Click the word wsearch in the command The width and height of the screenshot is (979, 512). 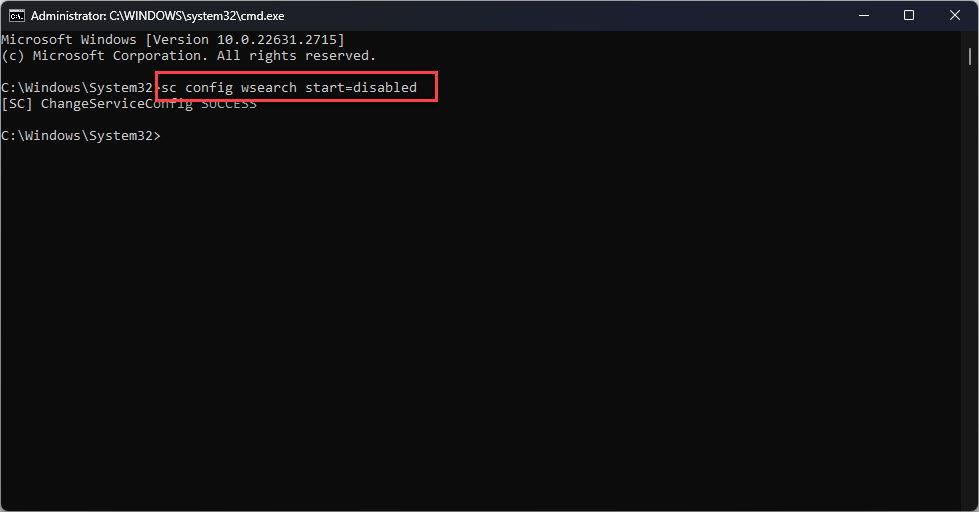click(268, 87)
